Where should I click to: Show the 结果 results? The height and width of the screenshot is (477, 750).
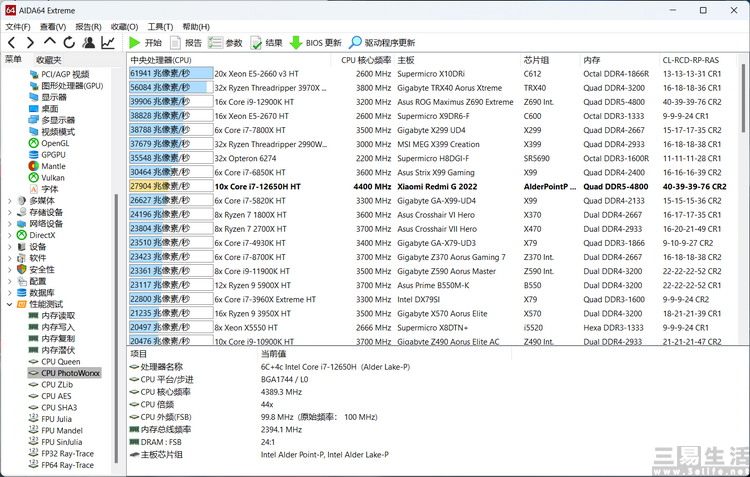[x=266, y=43]
